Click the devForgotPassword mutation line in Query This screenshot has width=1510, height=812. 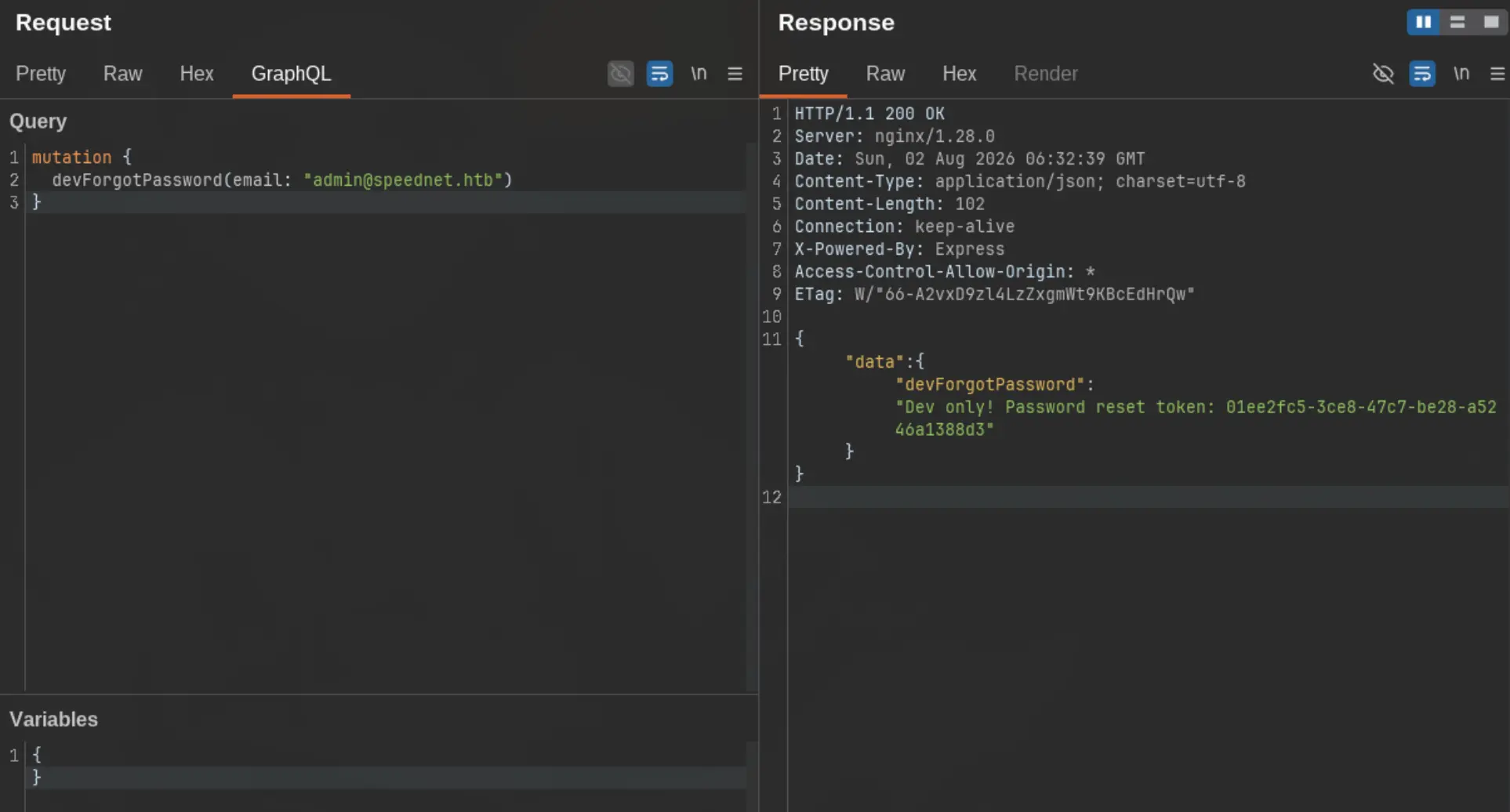282,180
